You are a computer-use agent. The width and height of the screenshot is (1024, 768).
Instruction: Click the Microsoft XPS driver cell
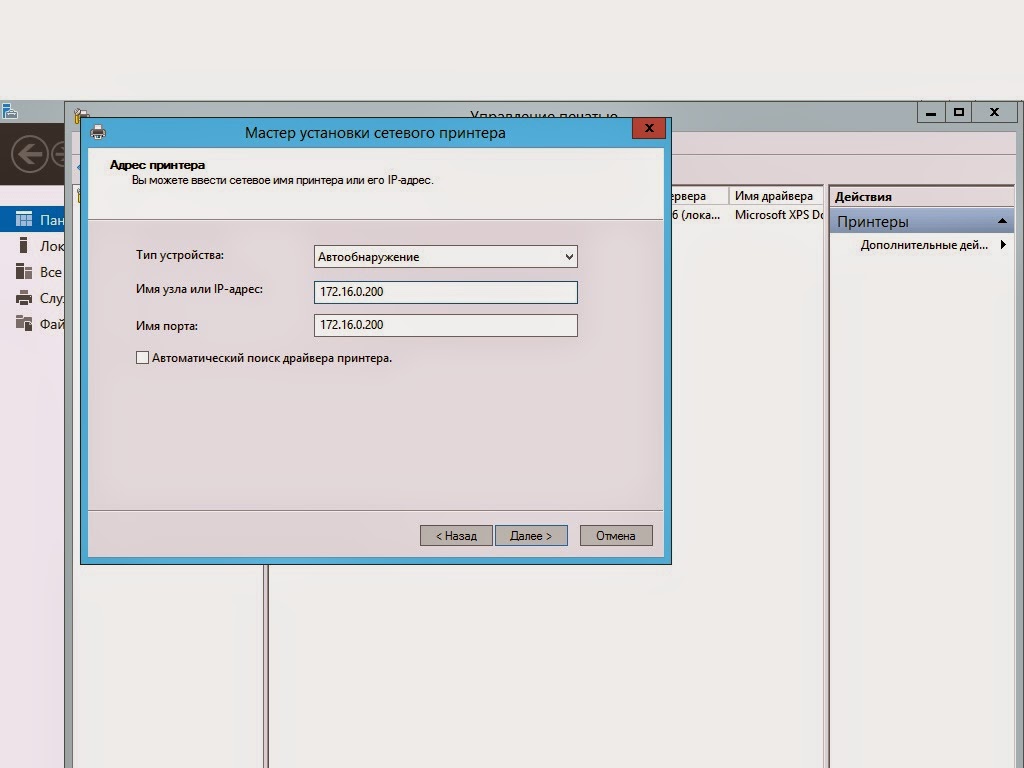(x=777, y=215)
